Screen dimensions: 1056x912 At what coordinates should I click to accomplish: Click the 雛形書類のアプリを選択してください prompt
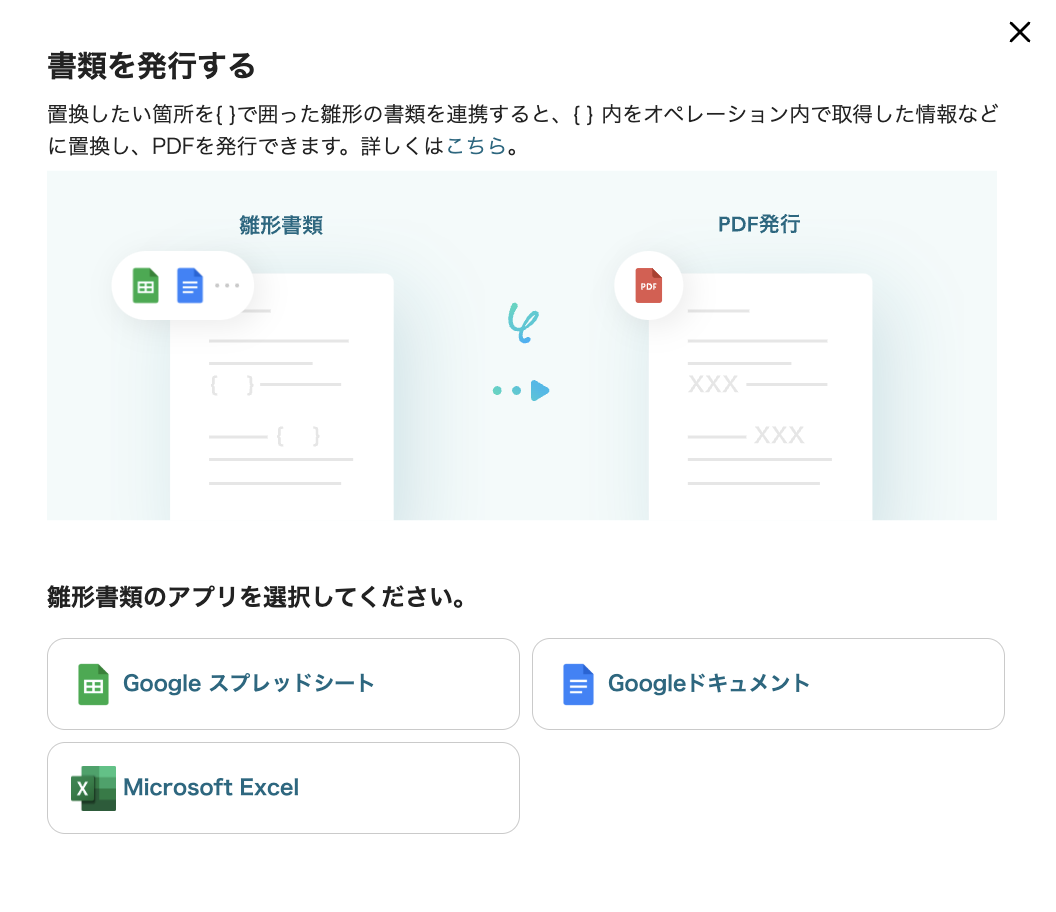(x=257, y=597)
